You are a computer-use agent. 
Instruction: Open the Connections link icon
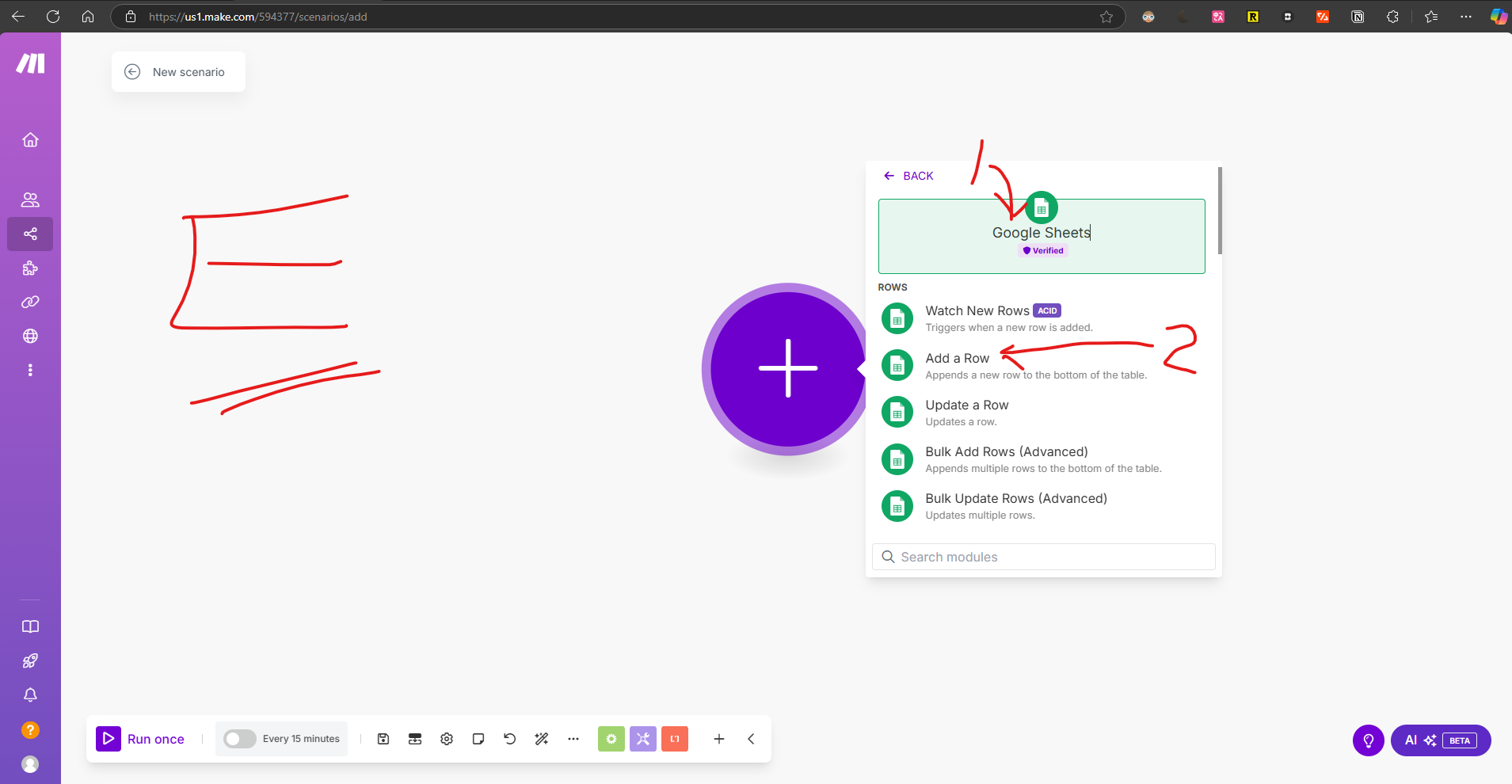(30, 302)
